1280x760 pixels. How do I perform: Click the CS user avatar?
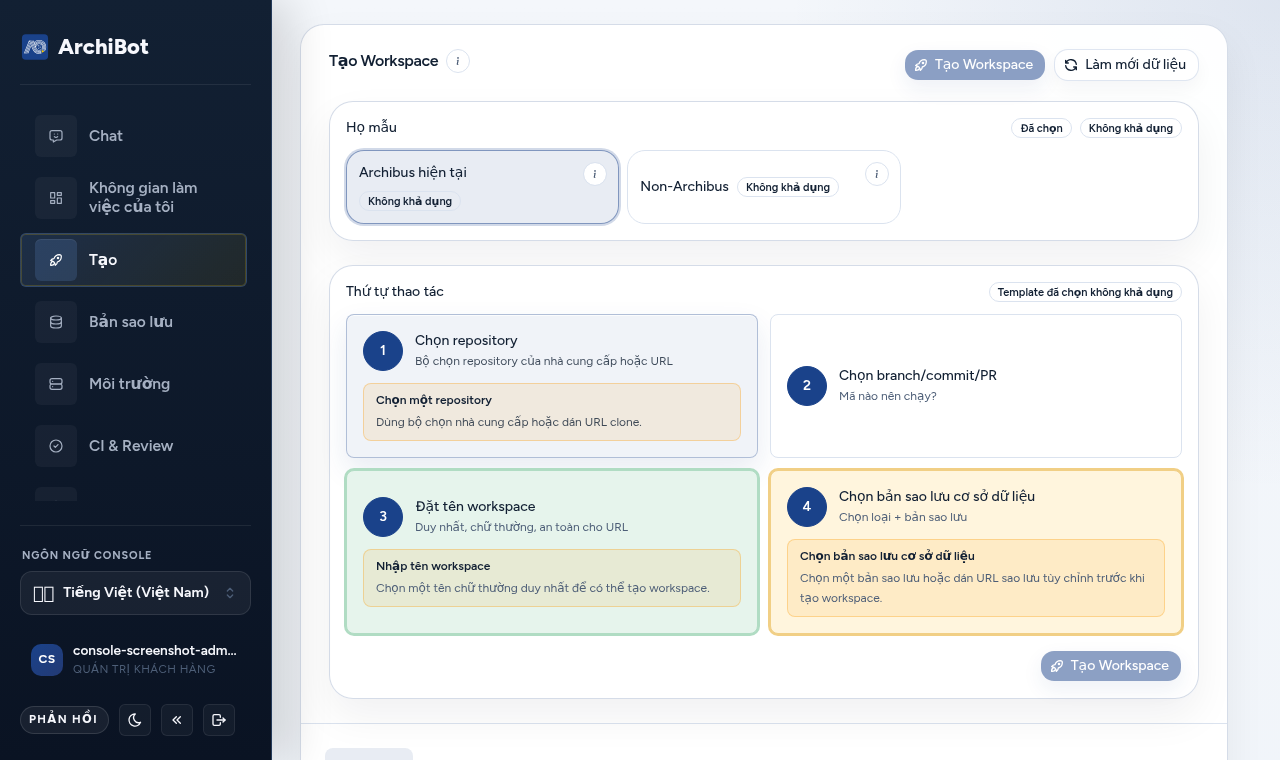(47, 660)
